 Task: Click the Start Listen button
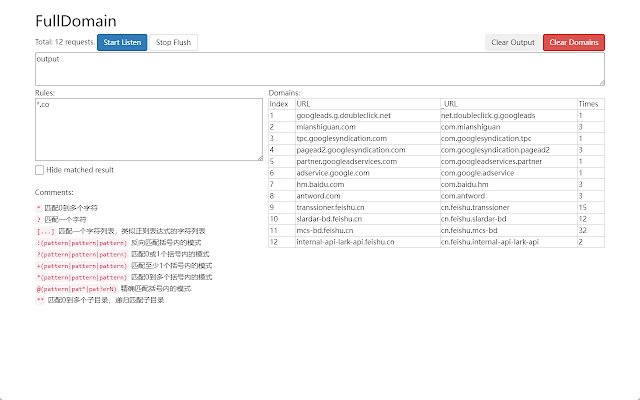122,42
